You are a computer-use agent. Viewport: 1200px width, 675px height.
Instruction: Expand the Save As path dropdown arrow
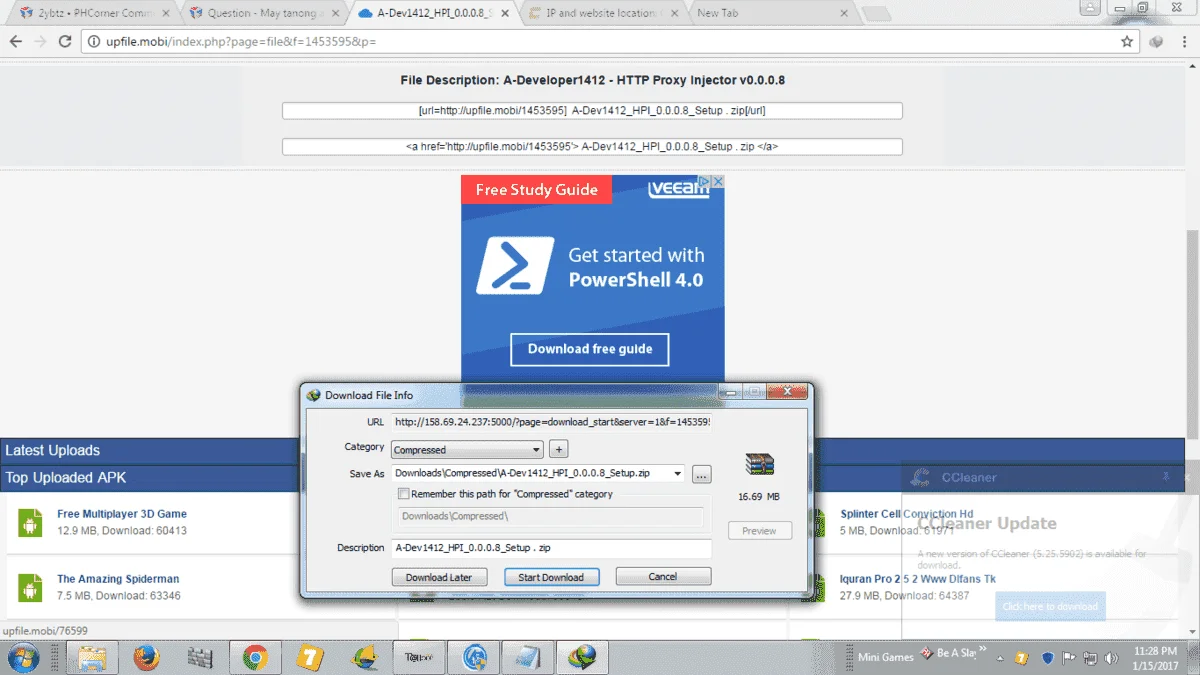pos(678,473)
